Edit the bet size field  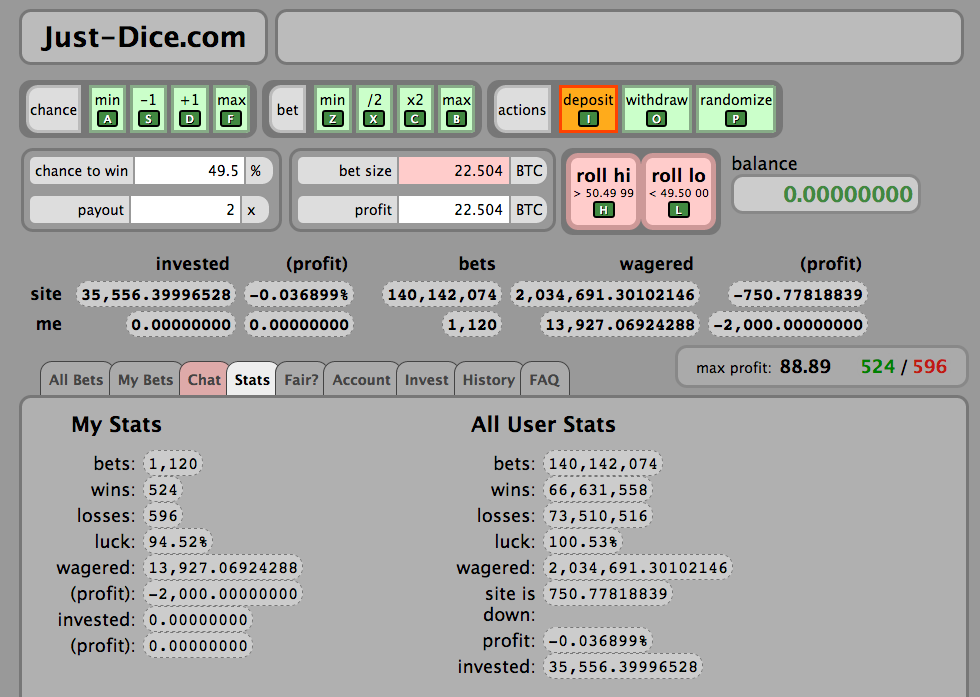(x=454, y=171)
